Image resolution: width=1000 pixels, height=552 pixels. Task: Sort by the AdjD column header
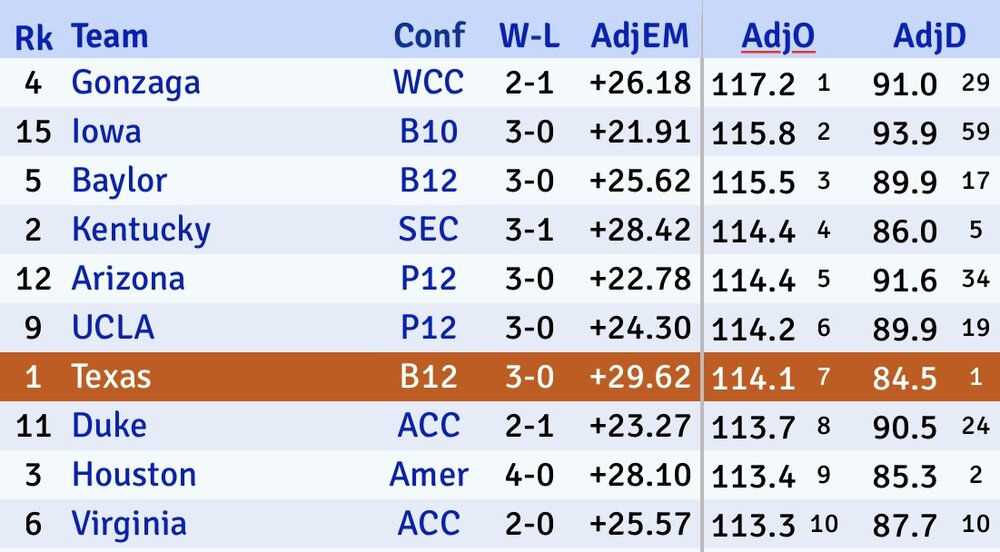[x=929, y=37]
